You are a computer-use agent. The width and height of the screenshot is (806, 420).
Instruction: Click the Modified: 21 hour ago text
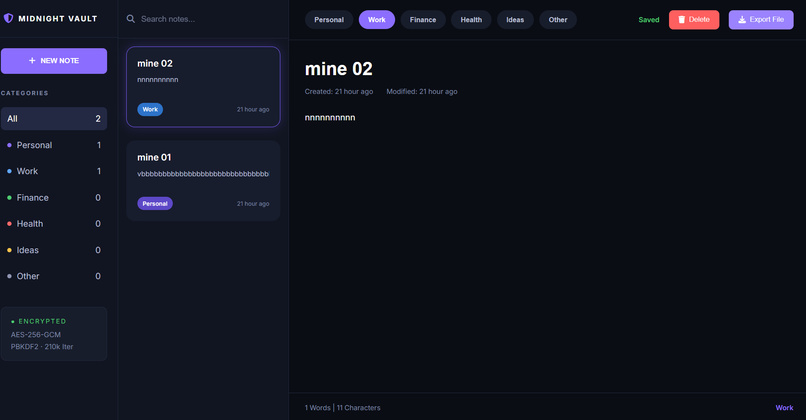coord(422,92)
